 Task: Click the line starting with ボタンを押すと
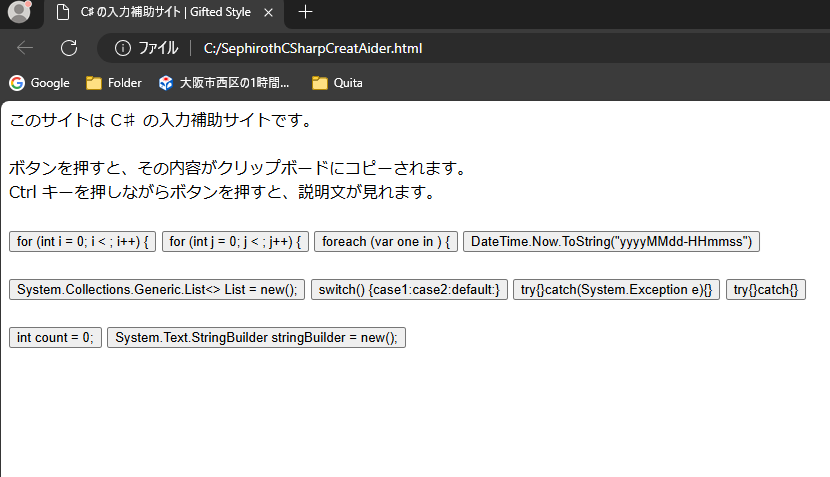point(238,168)
